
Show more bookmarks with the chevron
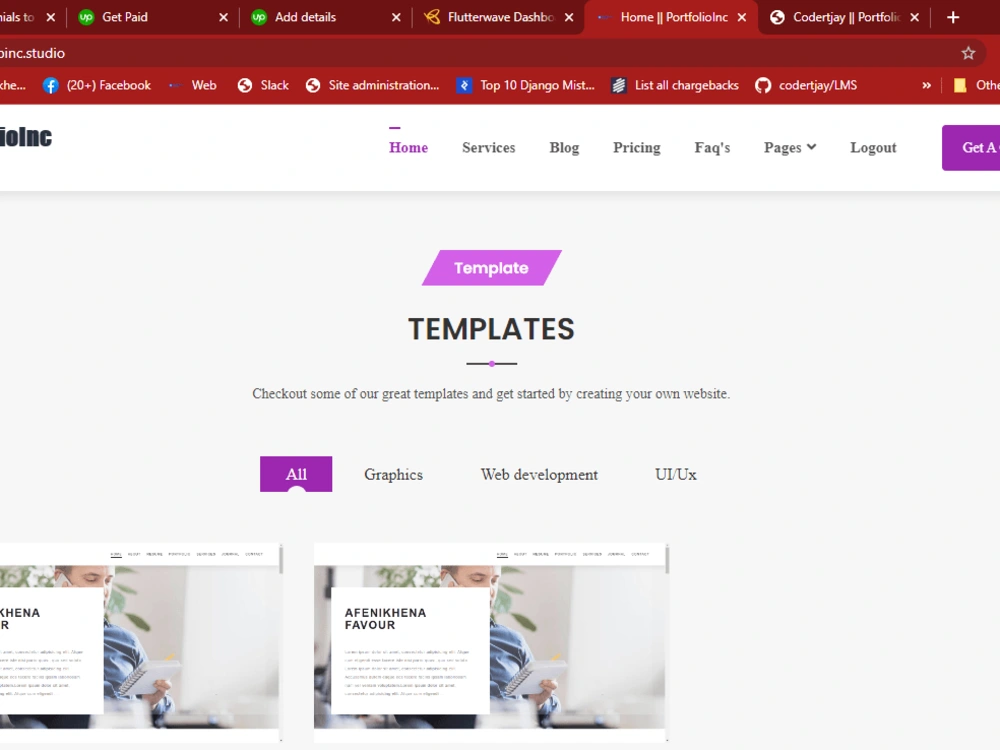pyautogui.click(x=926, y=85)
